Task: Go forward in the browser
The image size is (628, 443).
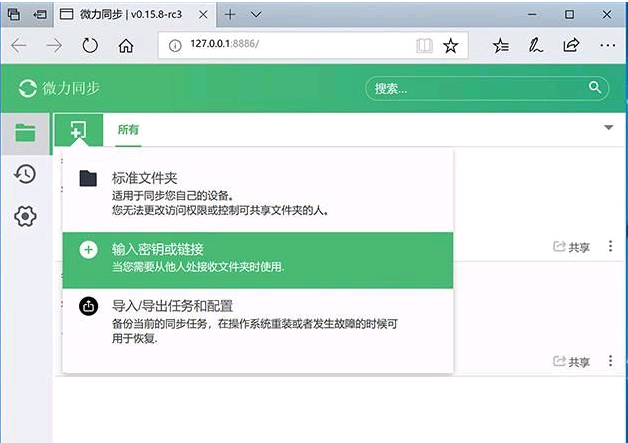Action: pos(54,45)
